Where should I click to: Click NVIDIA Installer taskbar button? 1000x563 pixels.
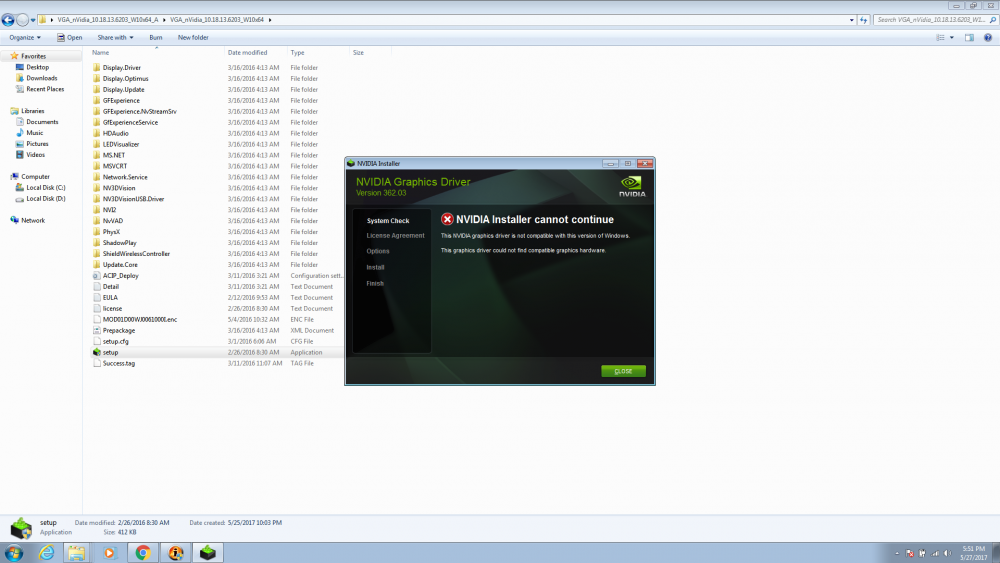(x=208, y=553)
